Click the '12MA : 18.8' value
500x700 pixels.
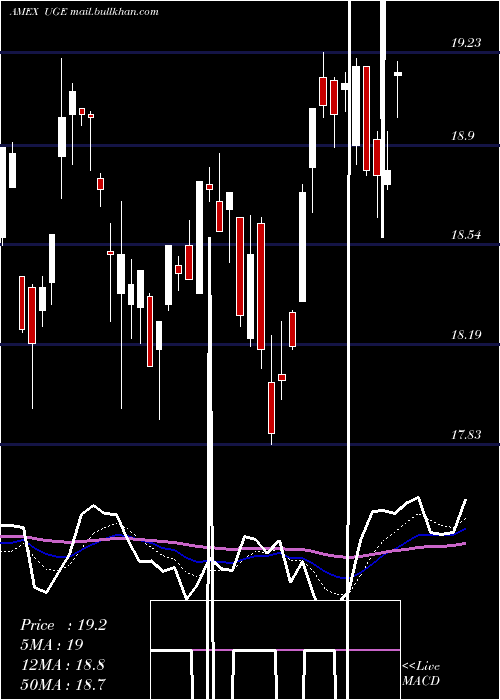pyautogui.click(x=63, y=664)
